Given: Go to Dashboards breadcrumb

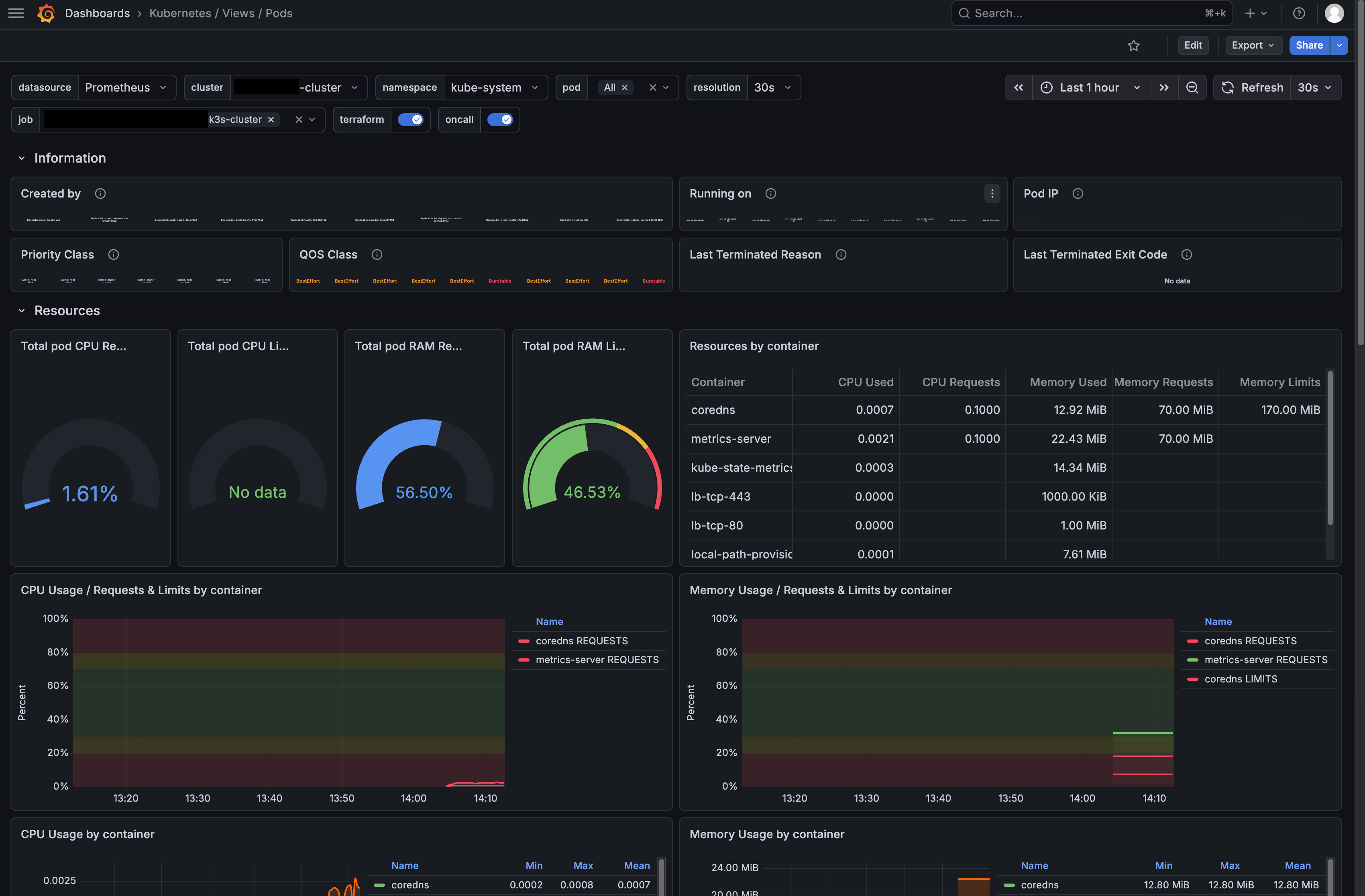Looking at the screenshot, I should [x=97, y=13].
